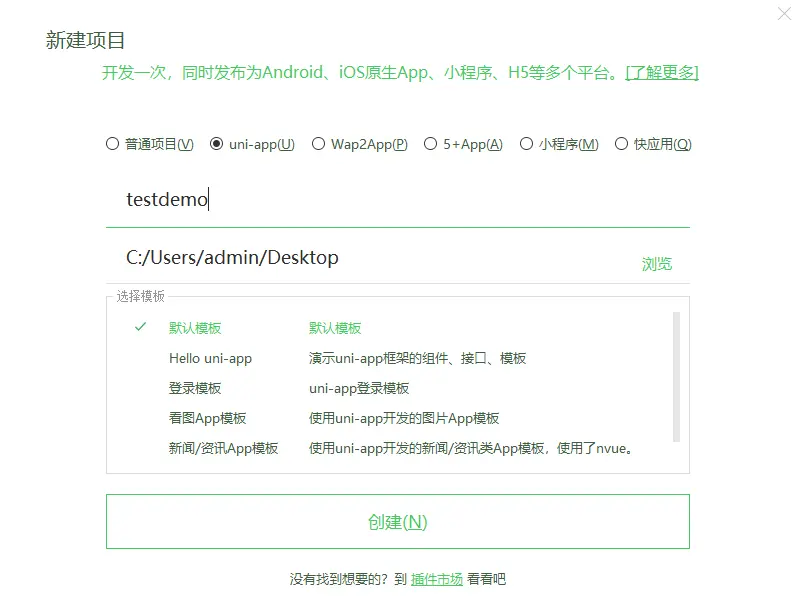Open the 了解更多 link
The image size is (792, 614).
click(662, 73)
